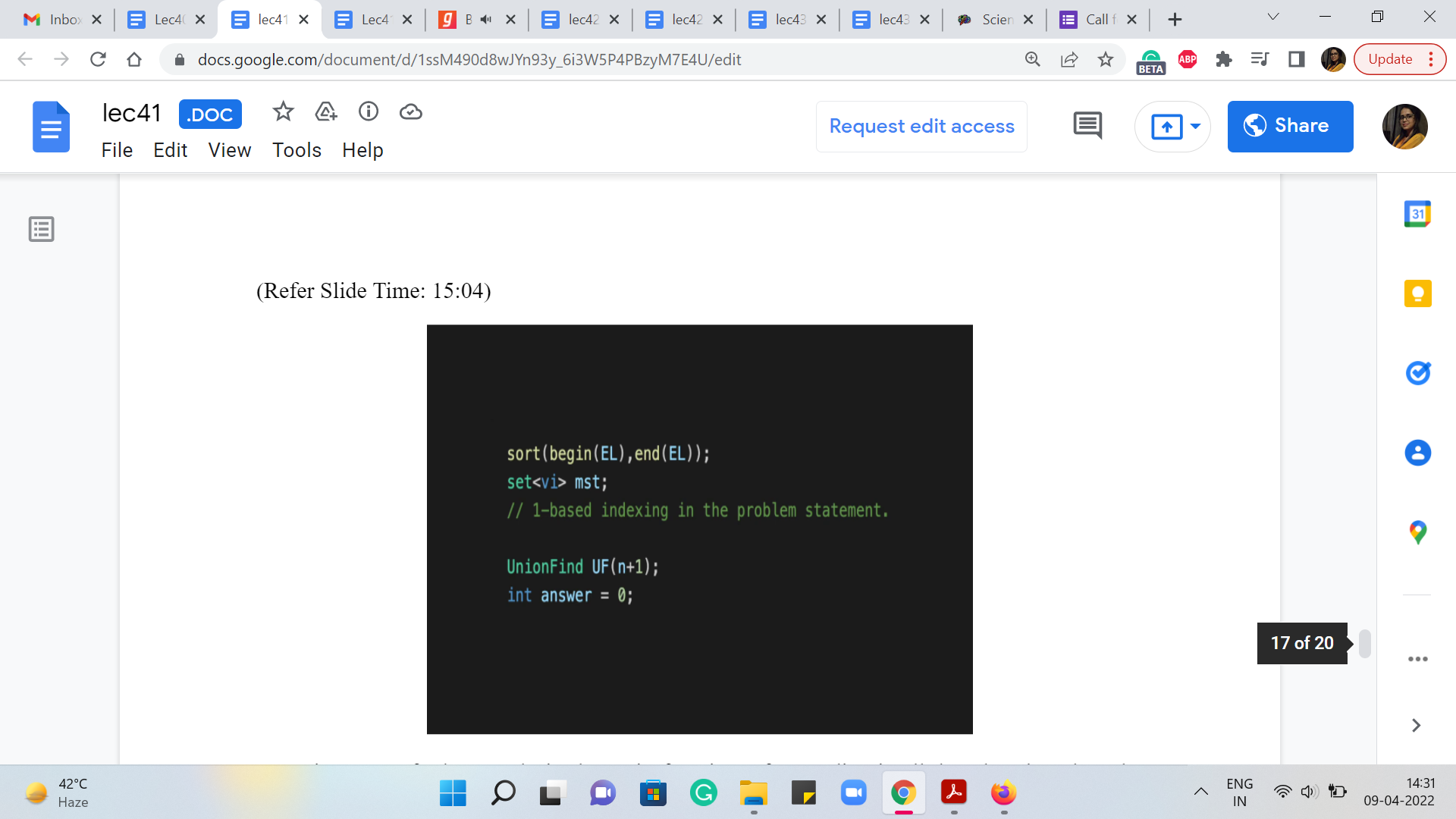Open the Maps side panel

(1417, 532)
